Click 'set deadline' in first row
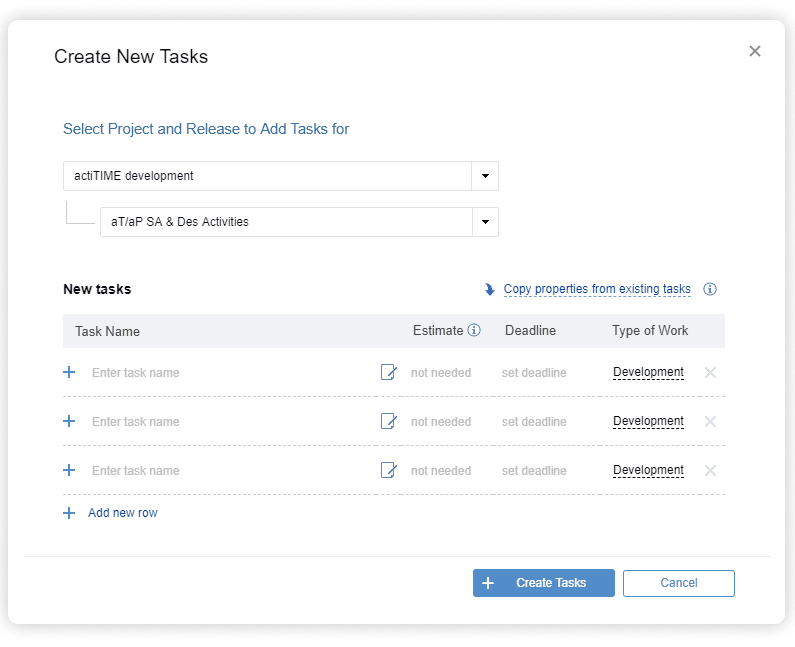The height and width of the screenshot is (647, 795). pos(534,373)
